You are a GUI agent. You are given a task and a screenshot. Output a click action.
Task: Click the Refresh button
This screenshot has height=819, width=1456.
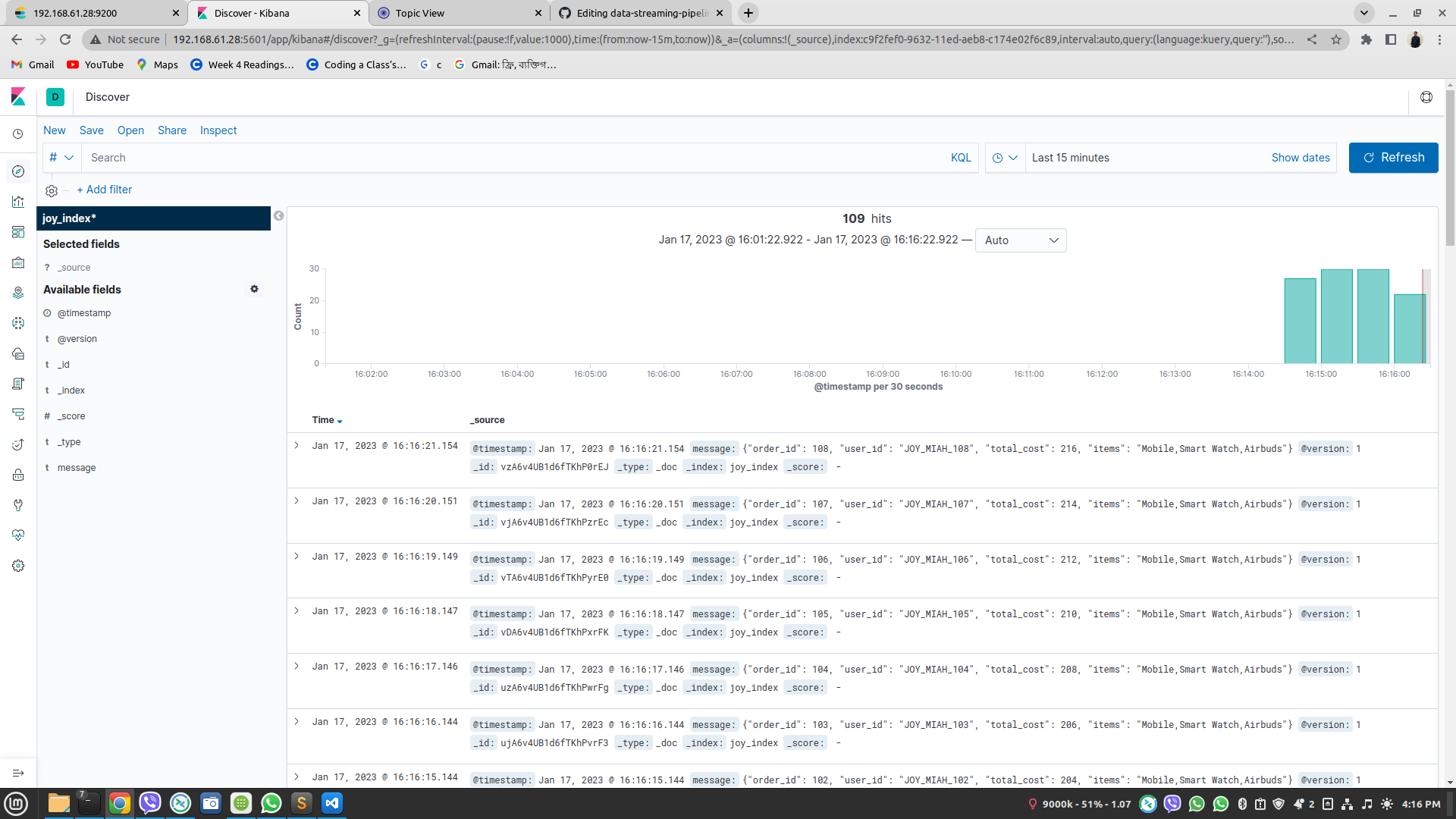click(1393, 158)
